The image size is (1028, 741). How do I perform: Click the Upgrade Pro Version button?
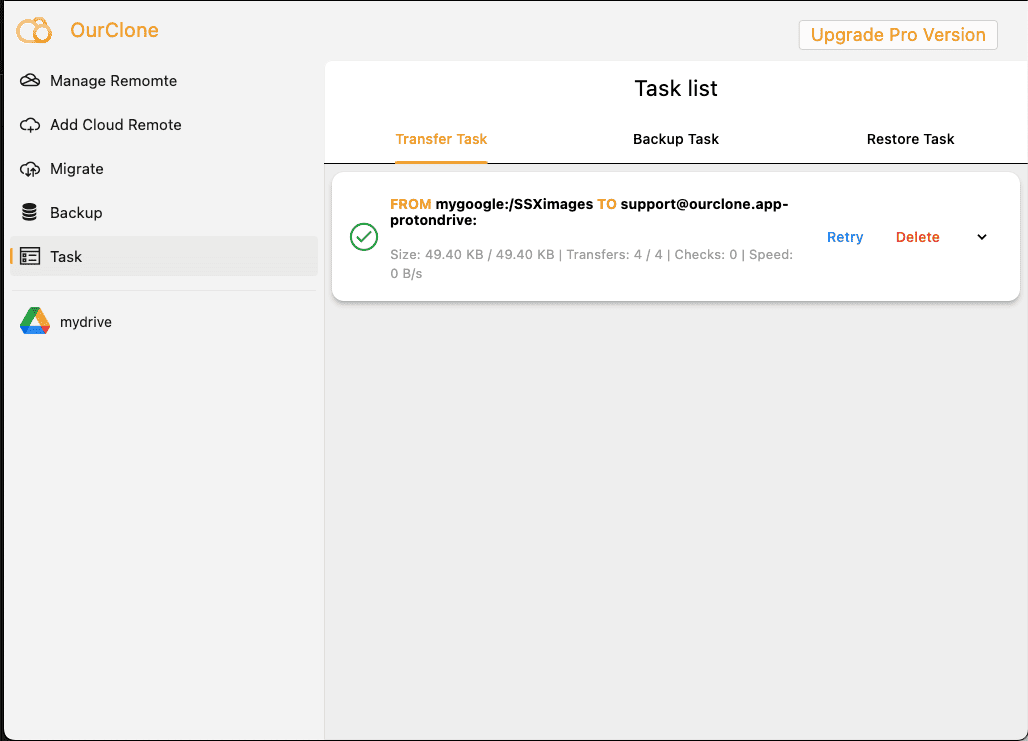898,35
